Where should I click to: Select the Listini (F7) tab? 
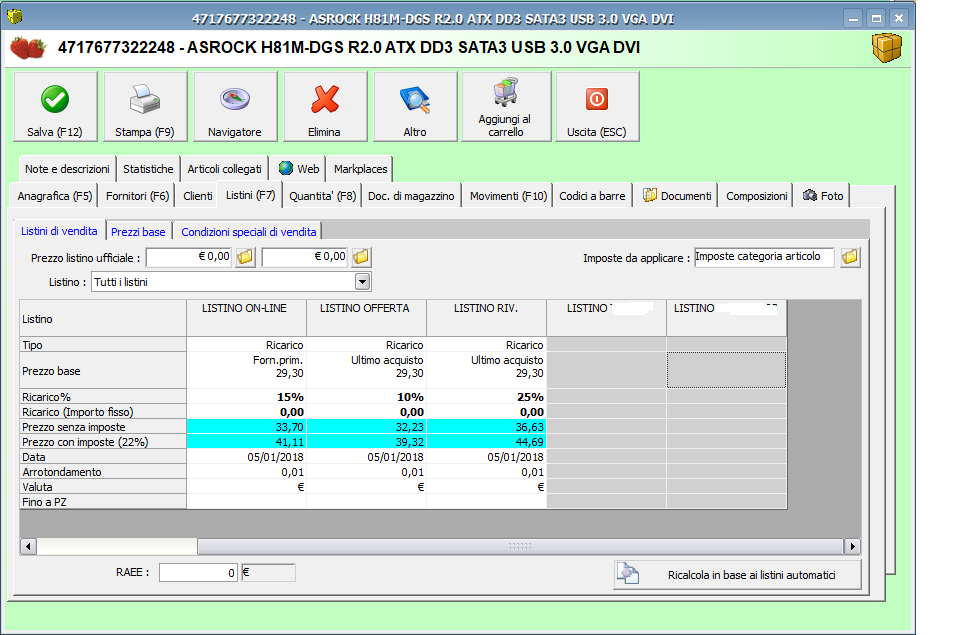tap(250, 195)
